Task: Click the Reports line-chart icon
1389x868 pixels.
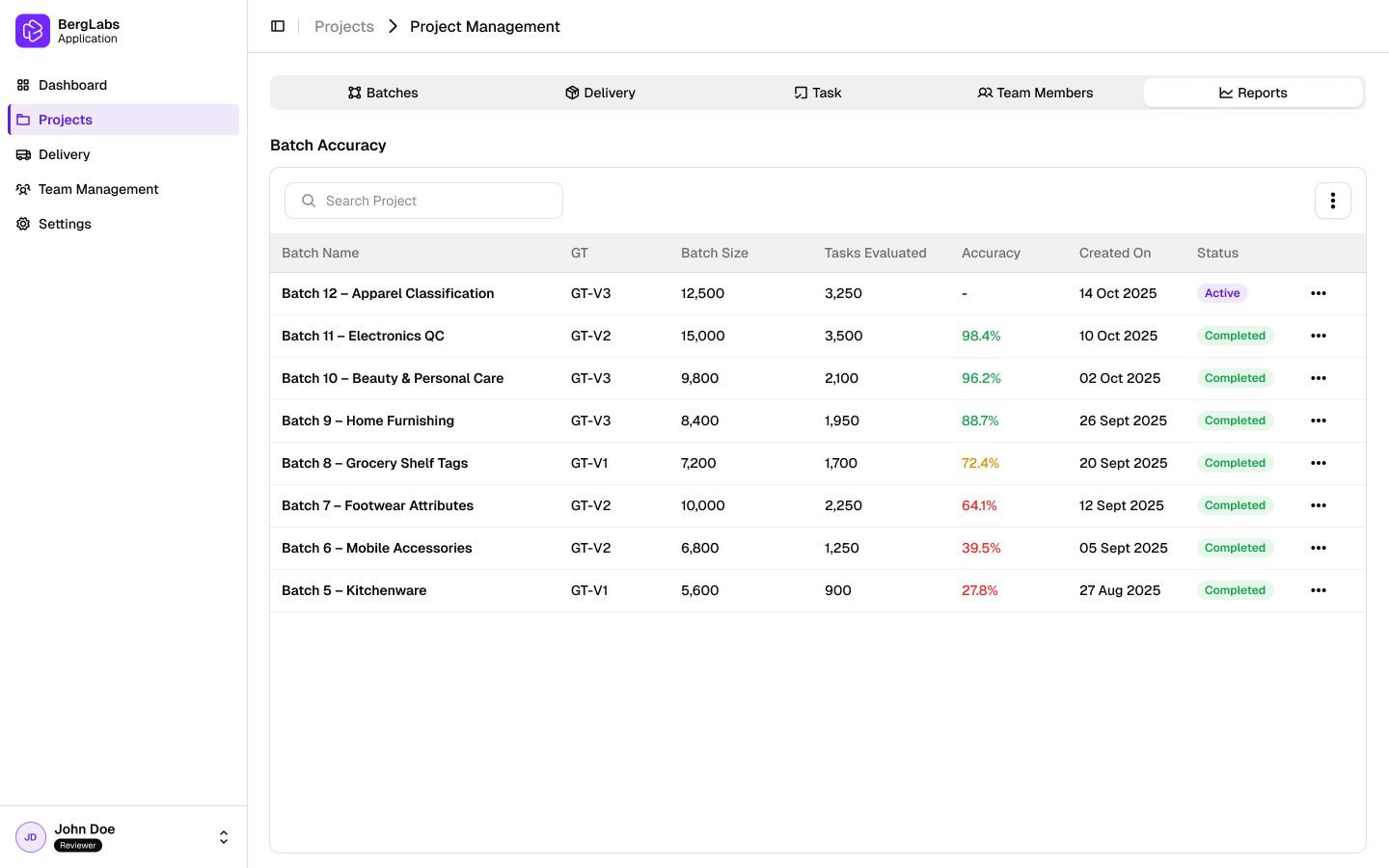Action: [1225, 93]
